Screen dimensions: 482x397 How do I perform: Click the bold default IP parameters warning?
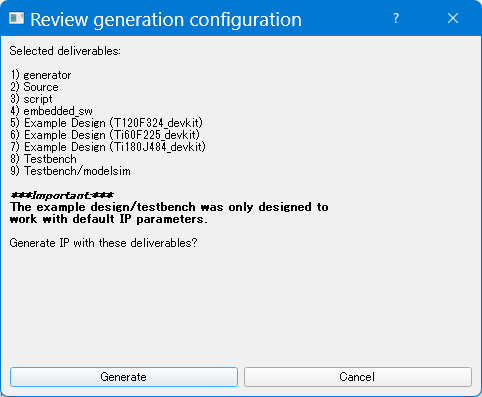(169, 213)
